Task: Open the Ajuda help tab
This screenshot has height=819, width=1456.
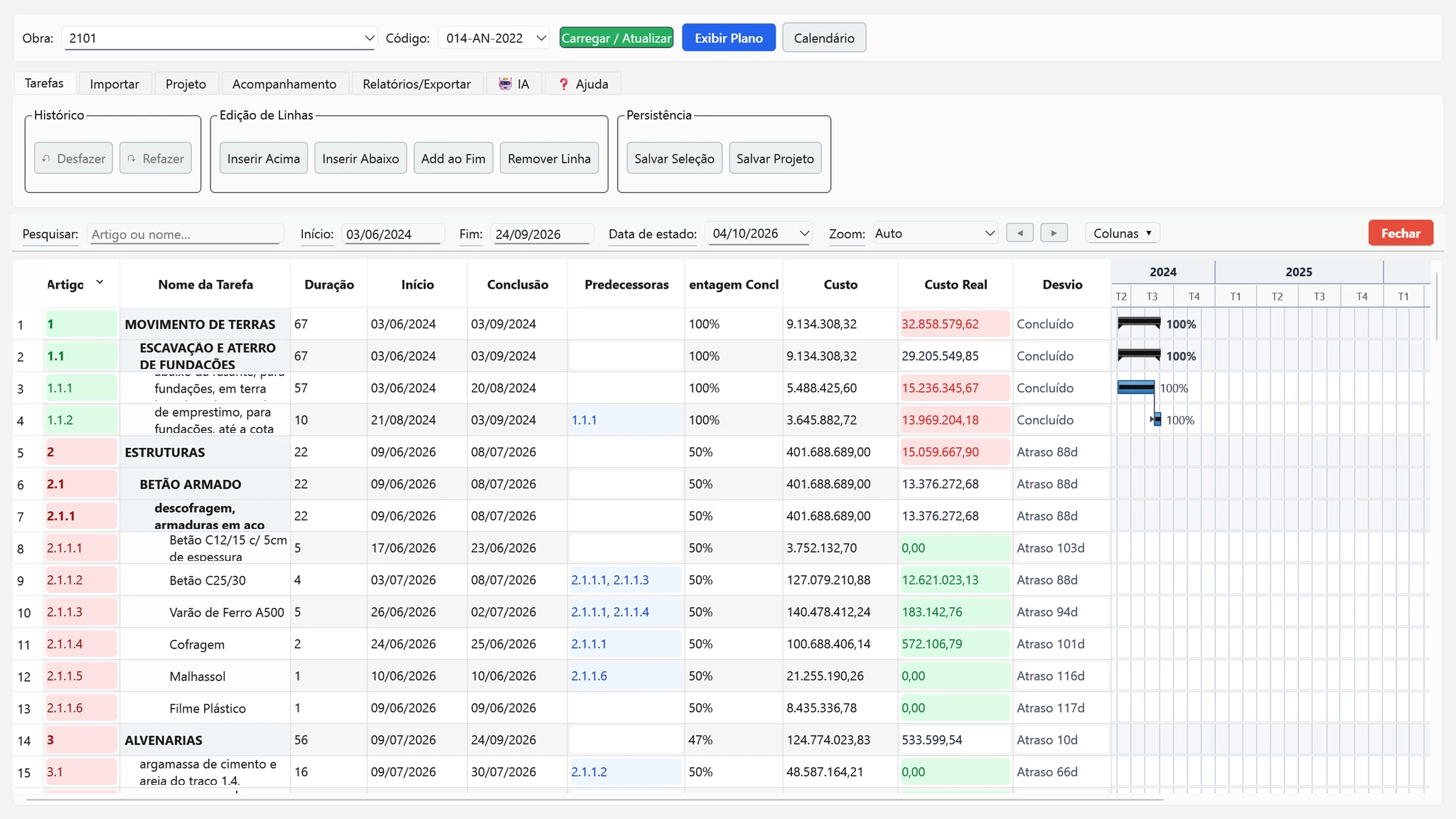Action: tap(583, 84)
